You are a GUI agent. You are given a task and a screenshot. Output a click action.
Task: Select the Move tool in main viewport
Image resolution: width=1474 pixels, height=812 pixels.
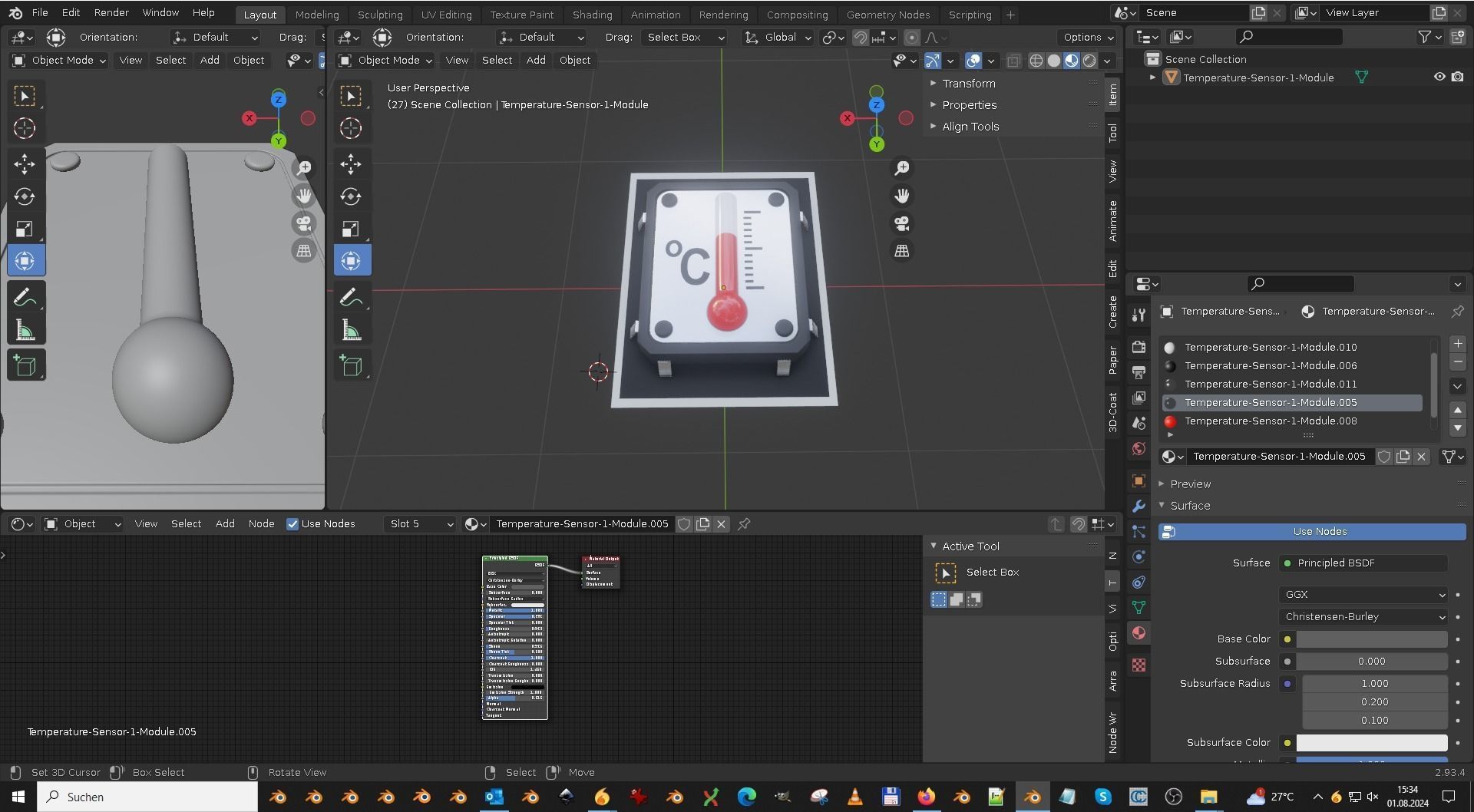(351, 163)
